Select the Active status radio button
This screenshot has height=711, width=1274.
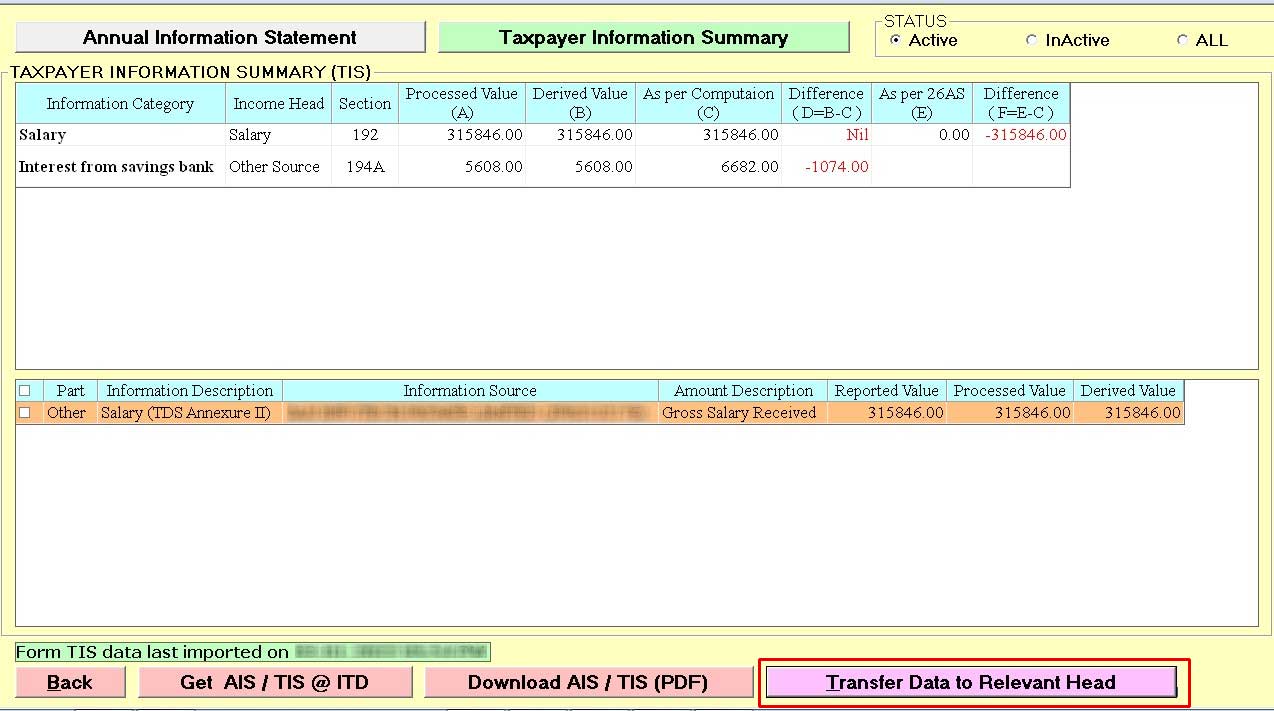coord(895,41)
